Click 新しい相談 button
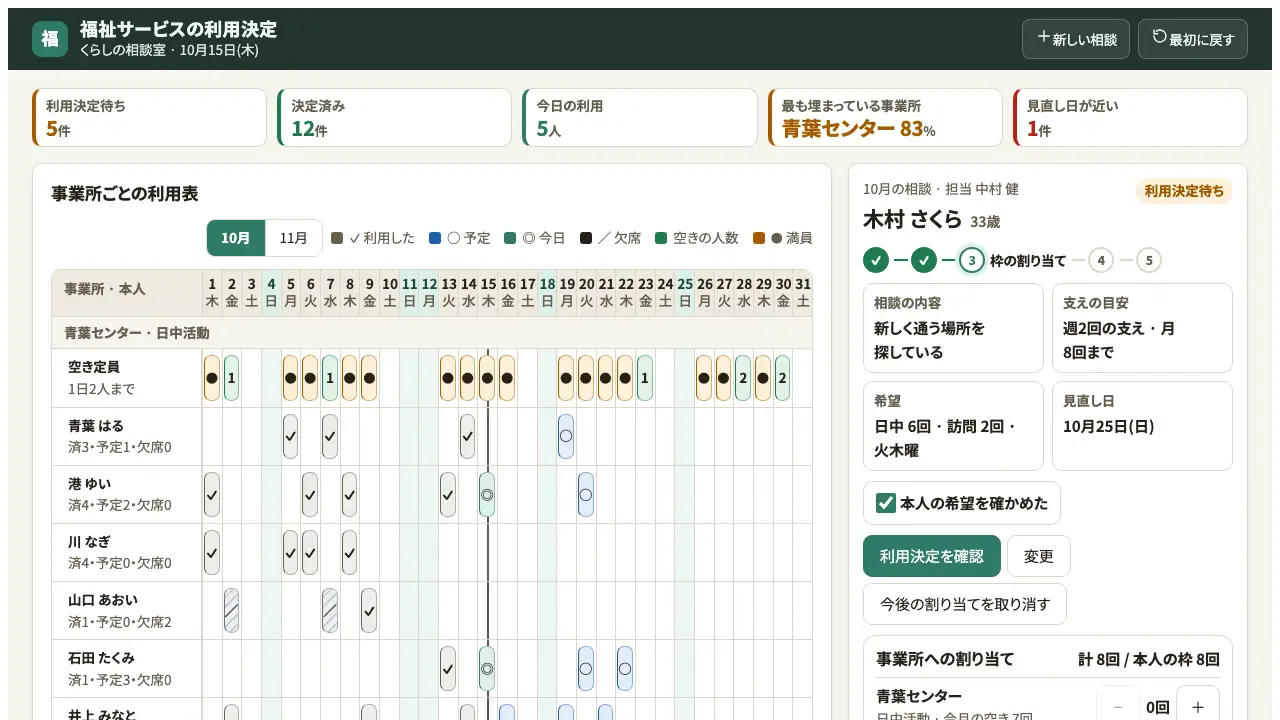 [1076, 39]
